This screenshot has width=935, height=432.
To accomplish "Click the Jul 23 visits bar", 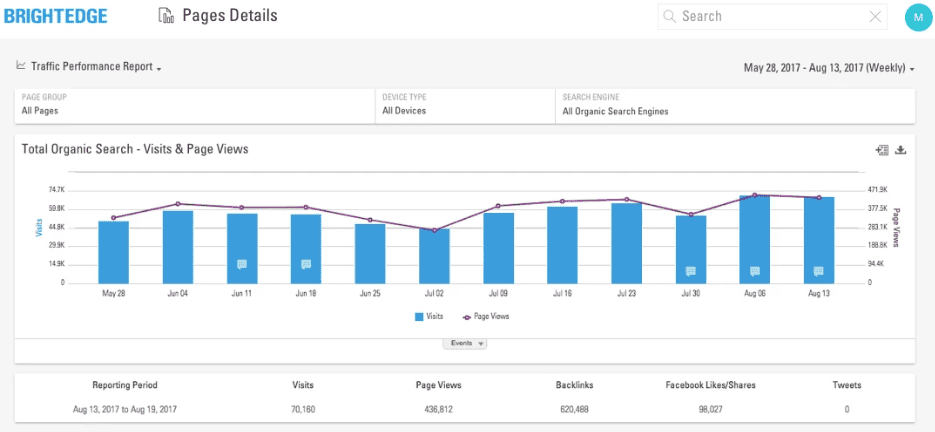I will (x=627, y=243).
